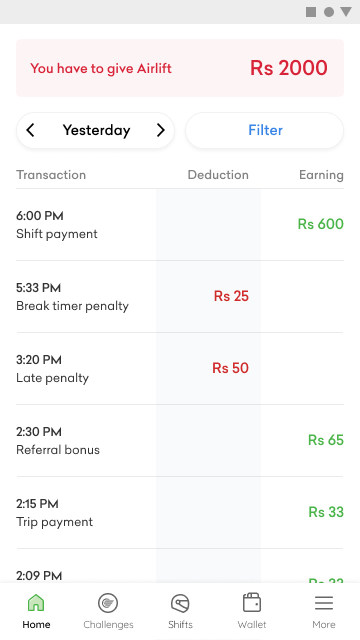Open the 3:20 PM Late penalty row

[180, 369]
